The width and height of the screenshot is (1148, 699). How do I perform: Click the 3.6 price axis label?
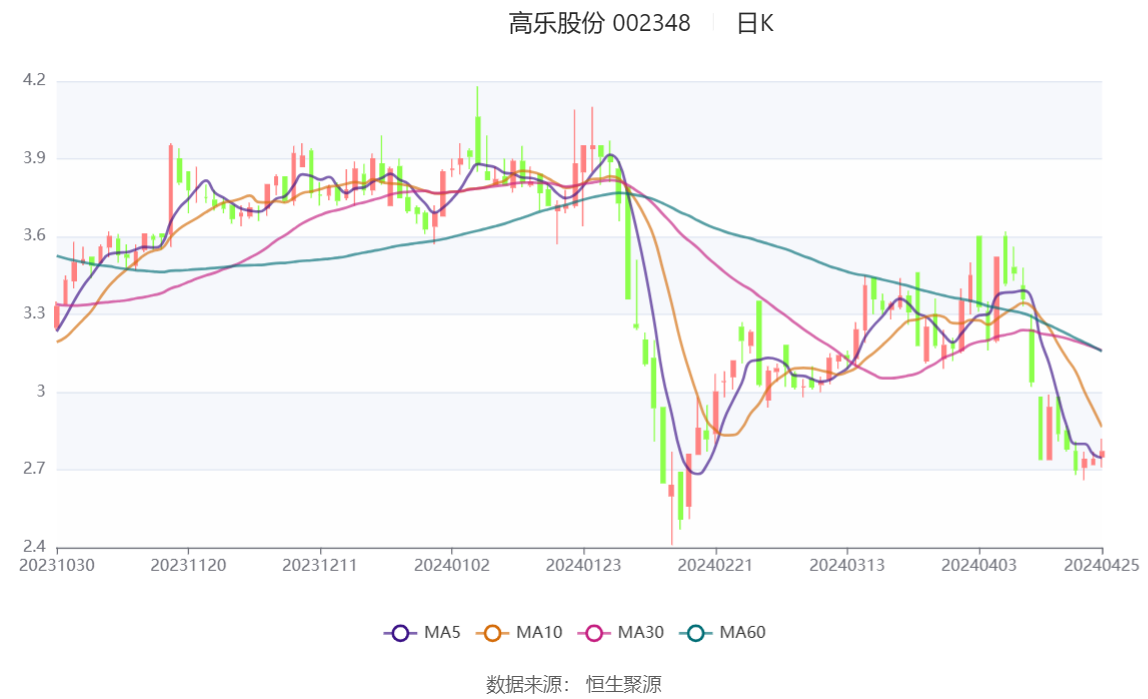tap(34, 236)
